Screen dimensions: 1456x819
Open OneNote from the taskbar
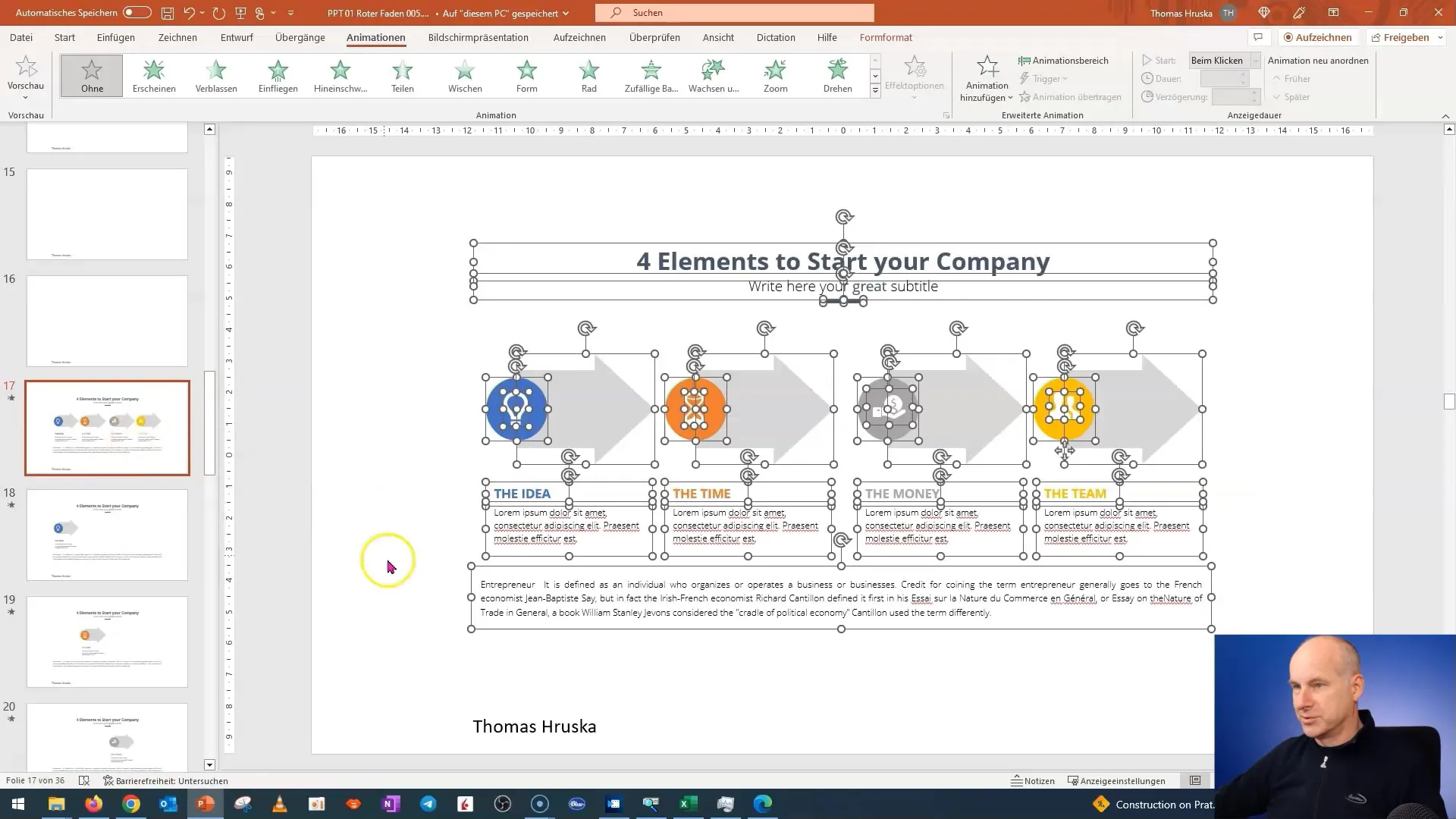click(x=391, y=804)
